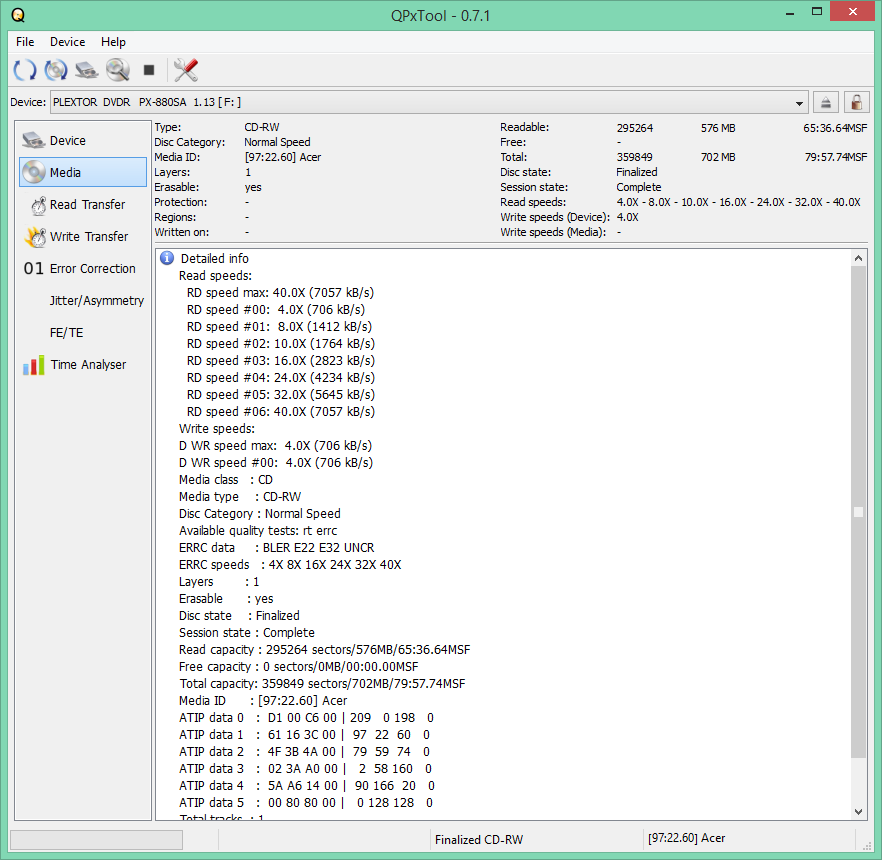Open the Write Transfer test page

pyautogui.click(x=83, y=237)
